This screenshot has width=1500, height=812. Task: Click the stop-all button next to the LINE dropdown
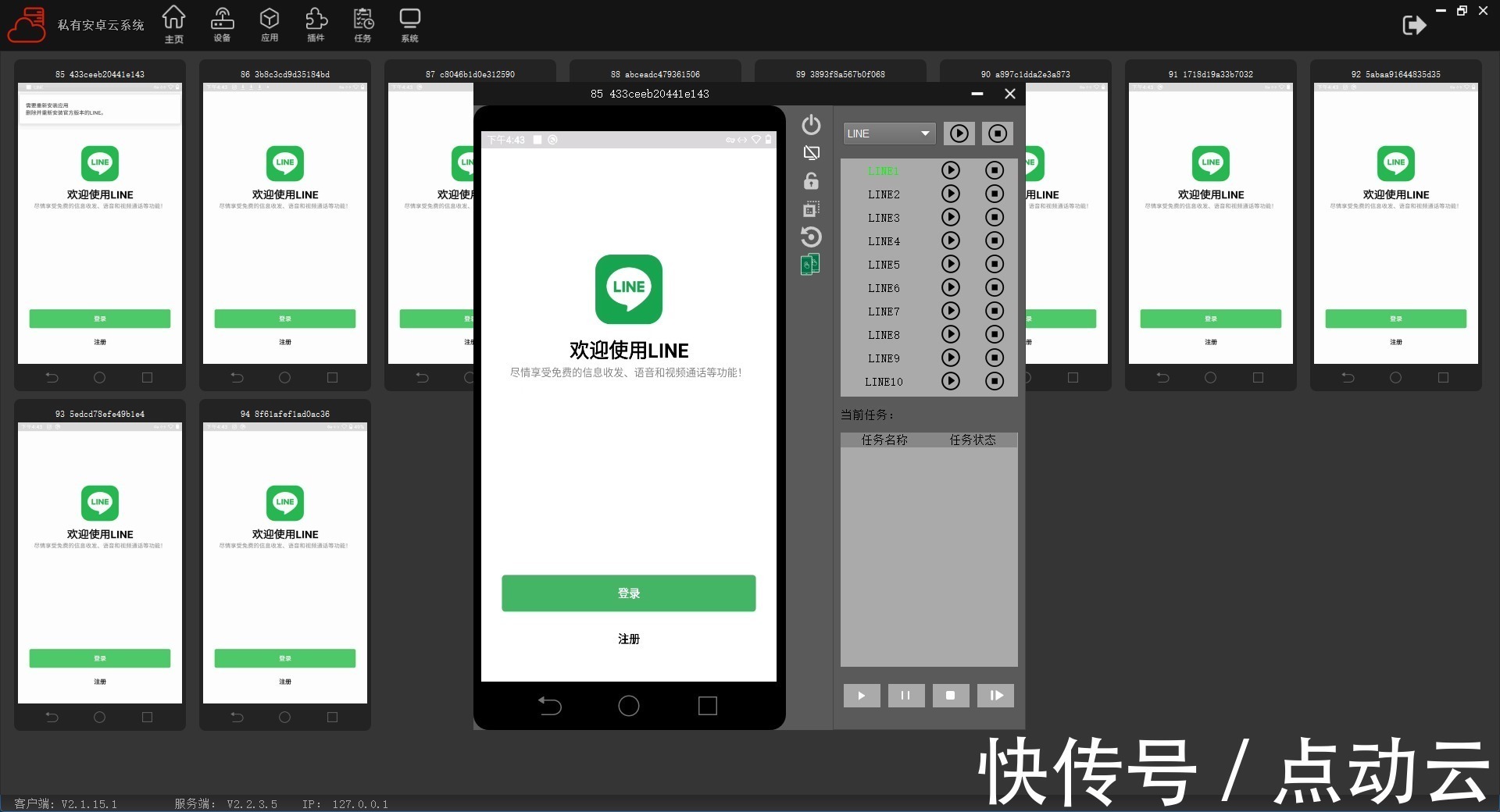998,134
